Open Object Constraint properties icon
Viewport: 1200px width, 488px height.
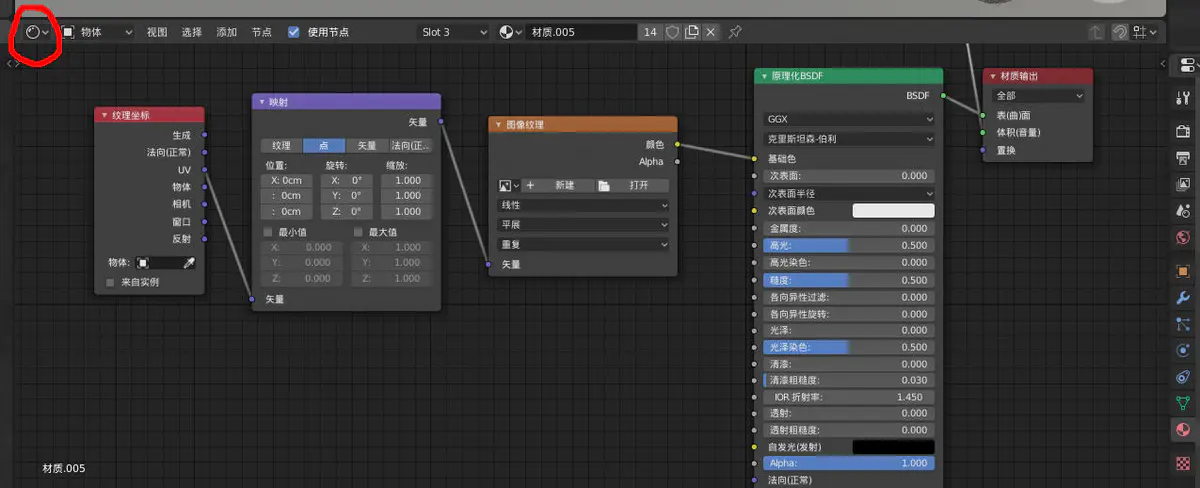(x=1183, y=377)
